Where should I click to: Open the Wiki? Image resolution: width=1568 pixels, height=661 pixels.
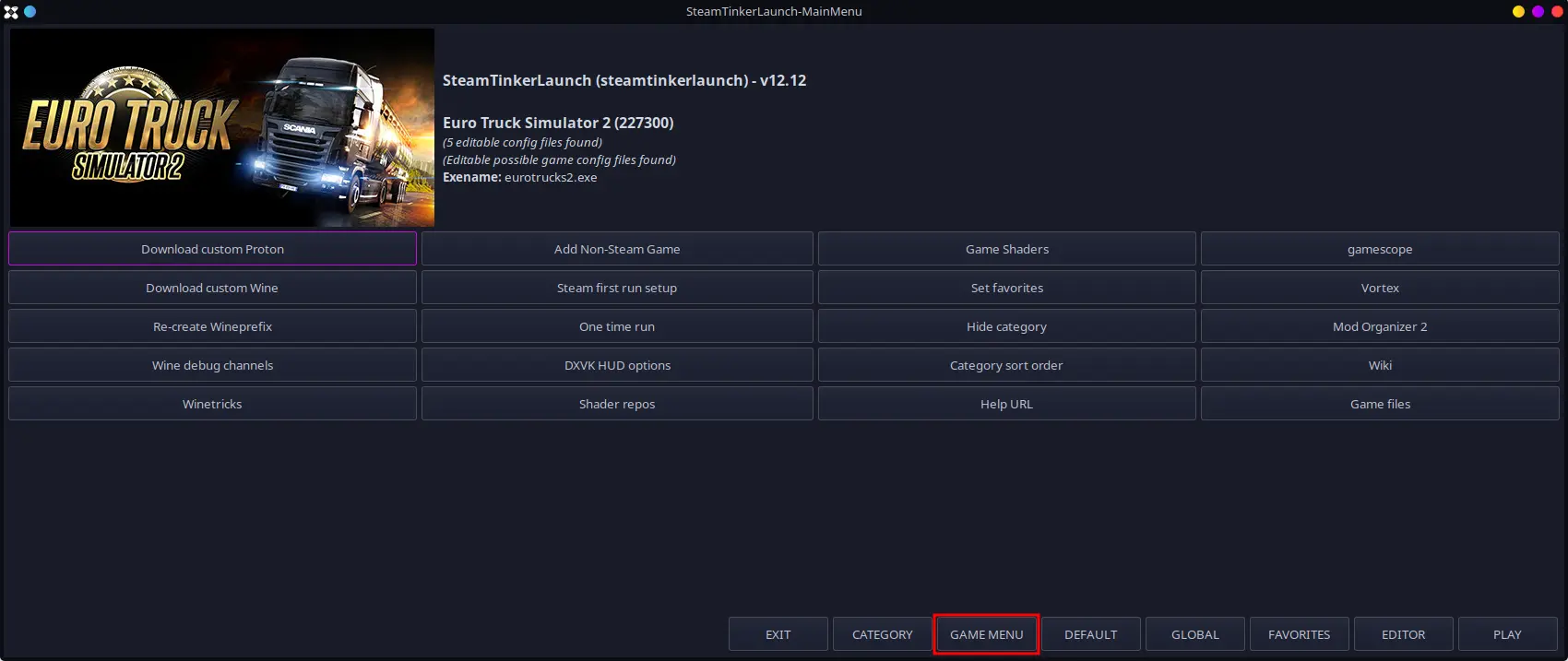click(x=1380, y=365)
